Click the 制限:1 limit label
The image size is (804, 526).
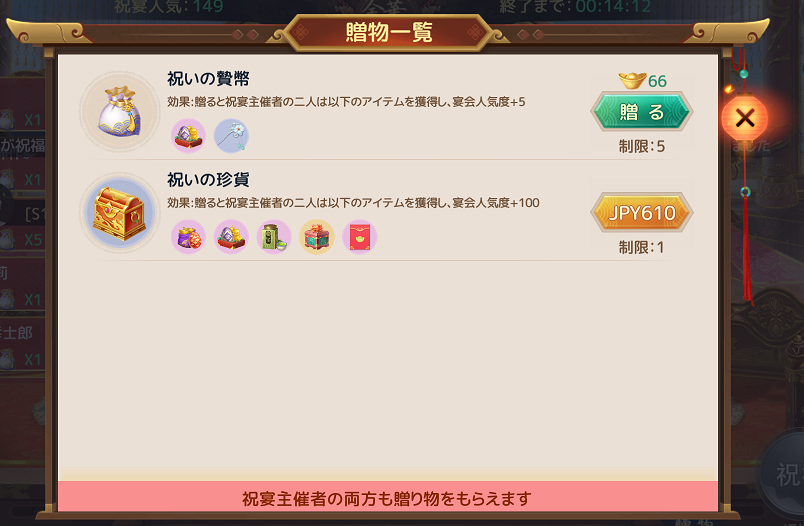641,248
